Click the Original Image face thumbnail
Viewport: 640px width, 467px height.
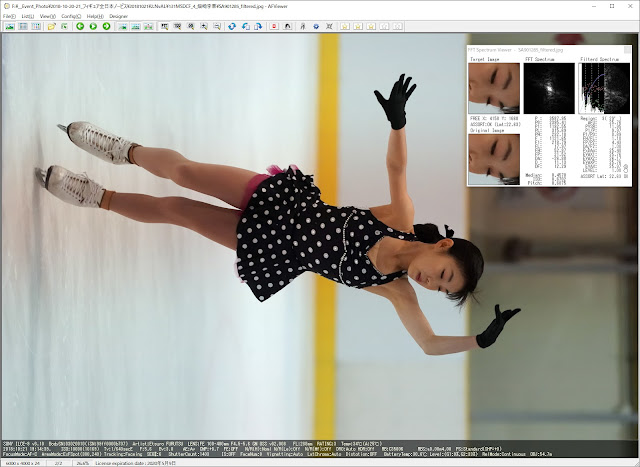[494, 159]
